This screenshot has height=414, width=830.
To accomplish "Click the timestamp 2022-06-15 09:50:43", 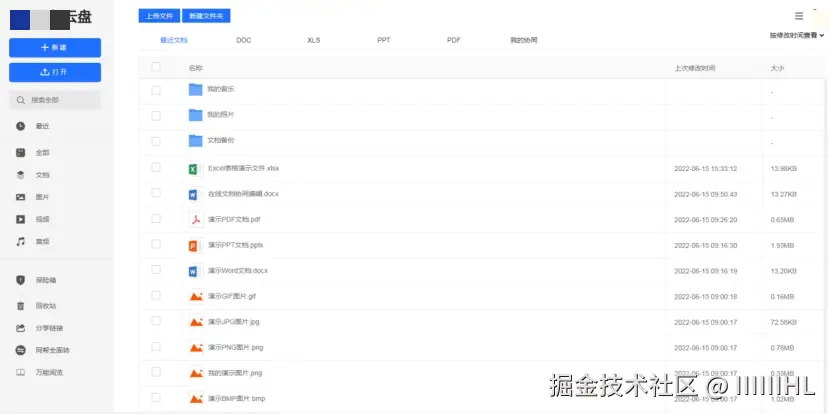I will pos(706,194).
